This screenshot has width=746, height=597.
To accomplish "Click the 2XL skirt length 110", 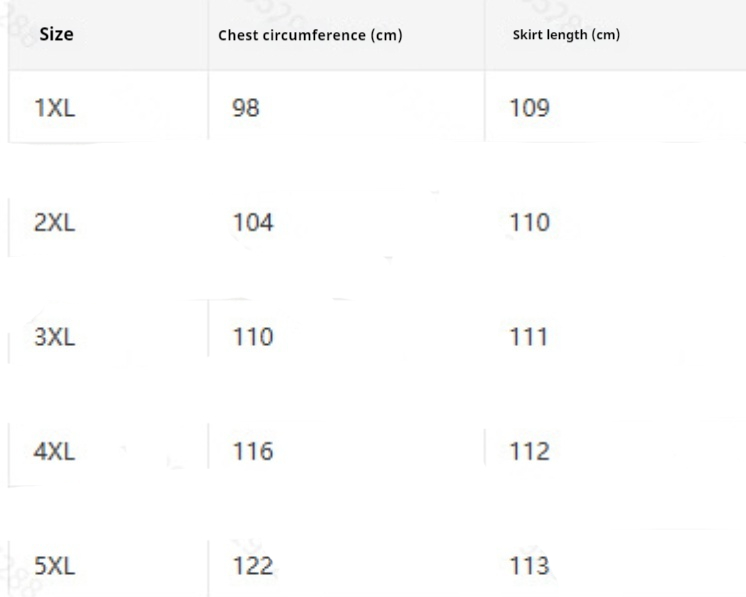I will (530, 223).
